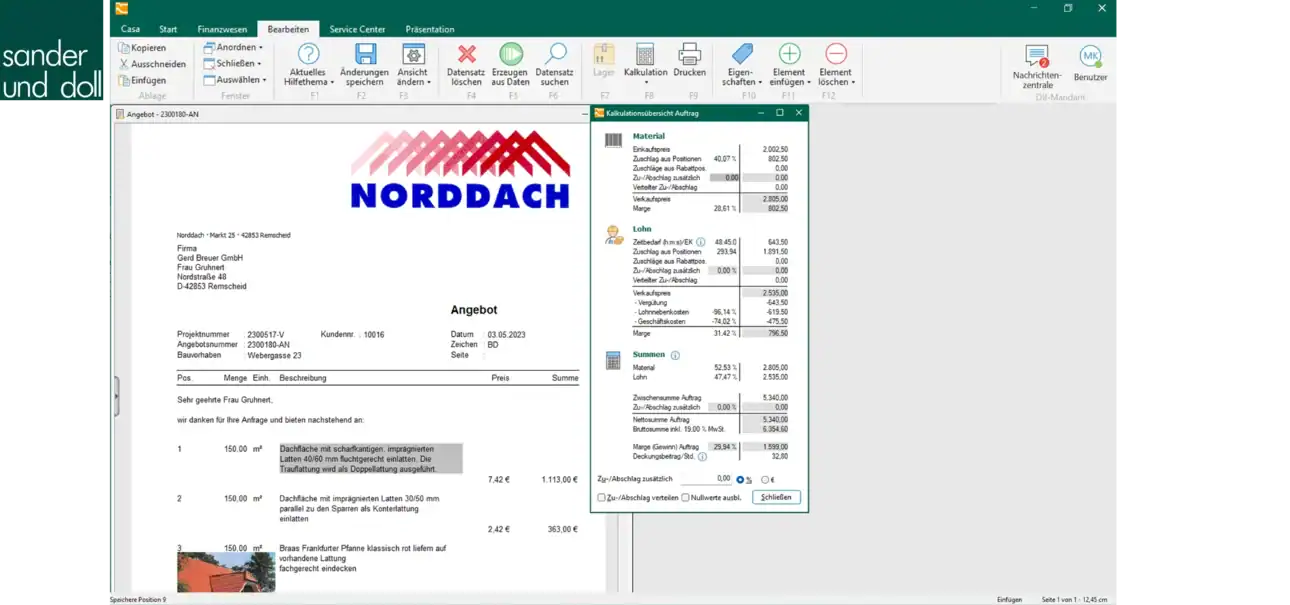Switch to the Finanzwesen tab
This screenshot has width=1290, height=605.
[x=222, y=29]
